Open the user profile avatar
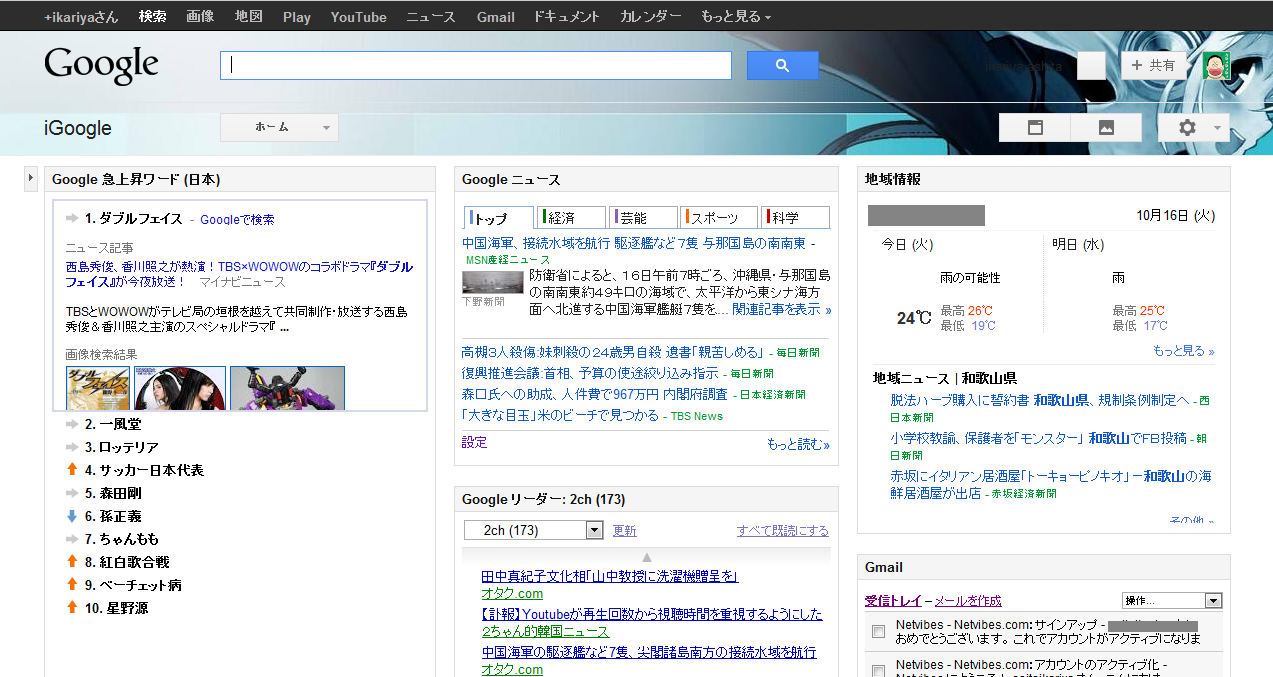Image resolution: width=1273 pixels, height=677 pixels. 1216,66
